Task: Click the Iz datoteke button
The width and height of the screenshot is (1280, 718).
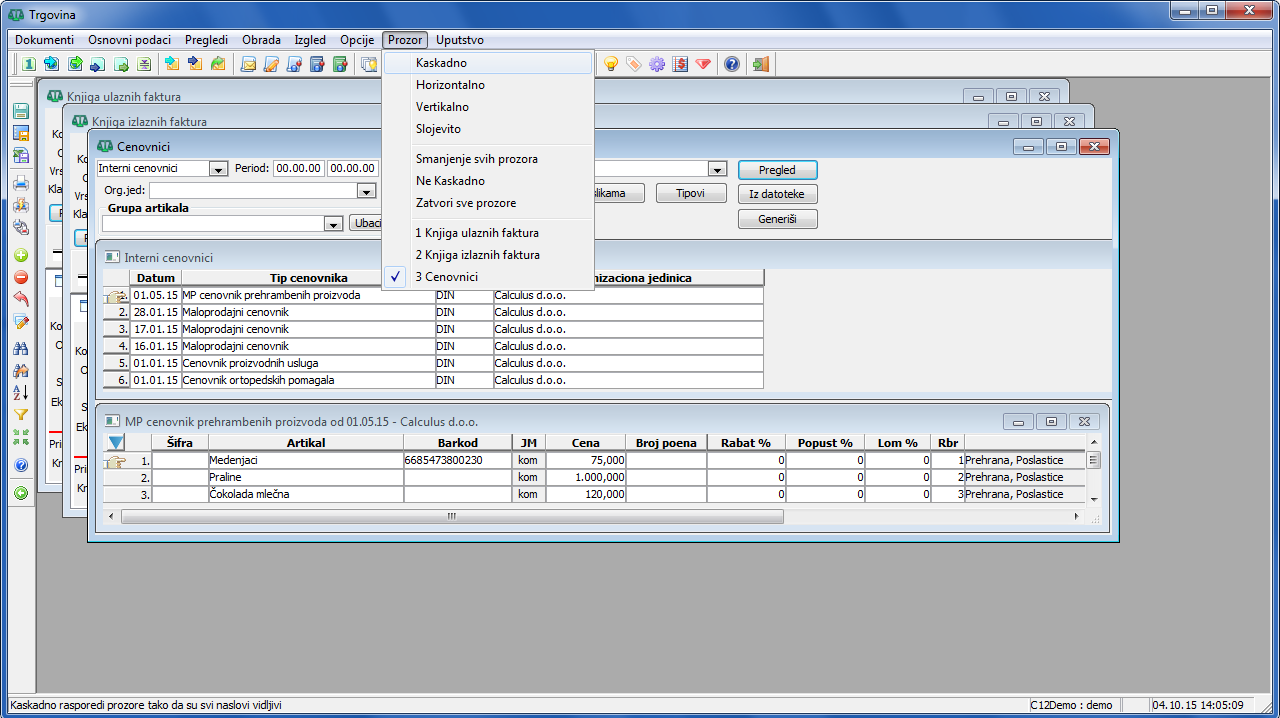Action: tap(778, 194)
